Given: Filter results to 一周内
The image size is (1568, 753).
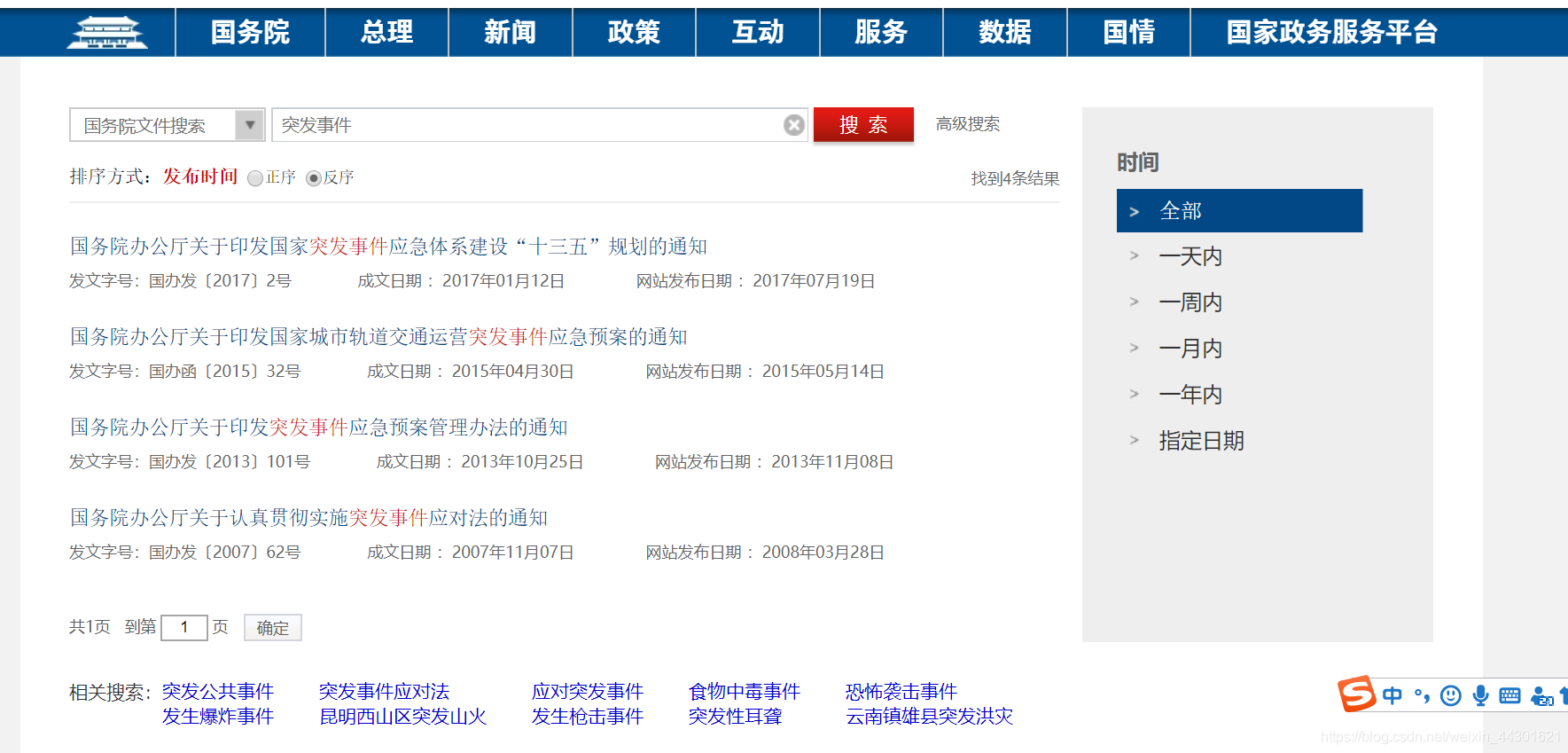Looking at the screenshot, I should coord(1190,303).
